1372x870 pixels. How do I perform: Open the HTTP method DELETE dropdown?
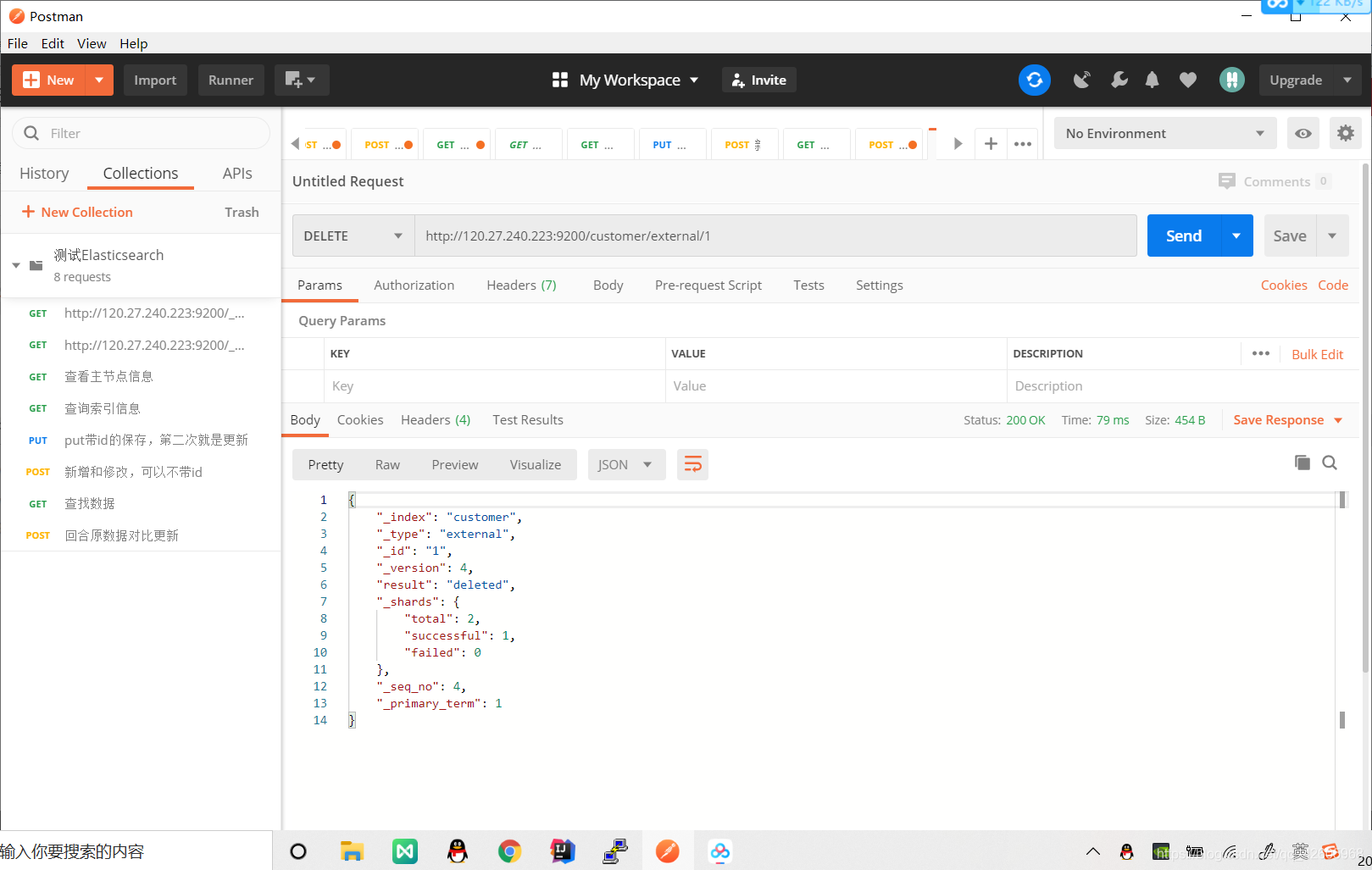[353, 236]
